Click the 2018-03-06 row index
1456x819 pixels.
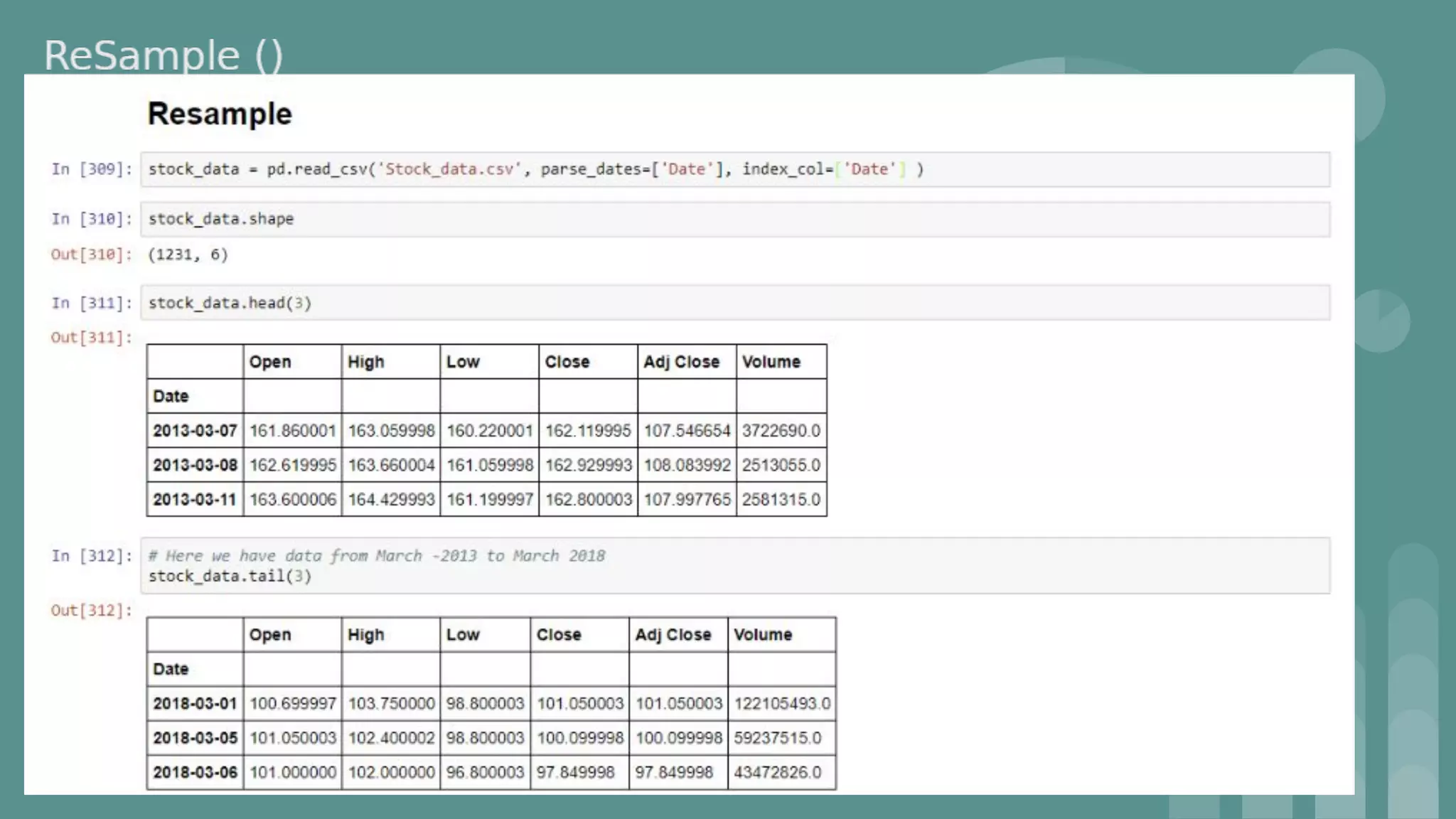point(195,773)
